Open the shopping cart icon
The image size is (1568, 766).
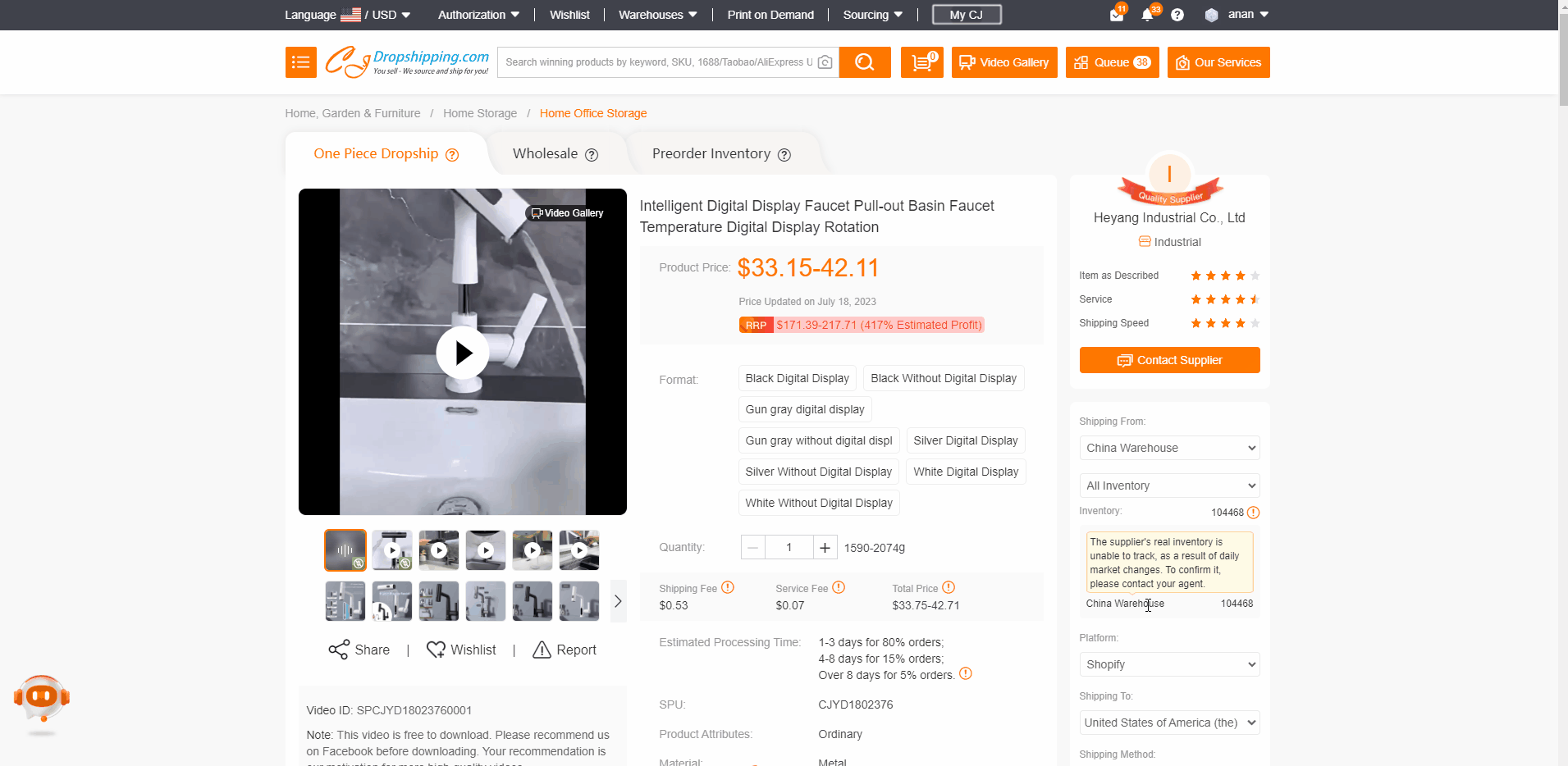(921, 62)
